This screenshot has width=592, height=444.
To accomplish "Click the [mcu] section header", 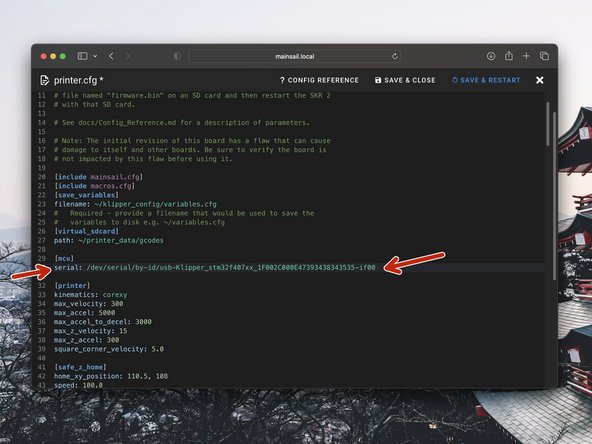I will [64, 258].
